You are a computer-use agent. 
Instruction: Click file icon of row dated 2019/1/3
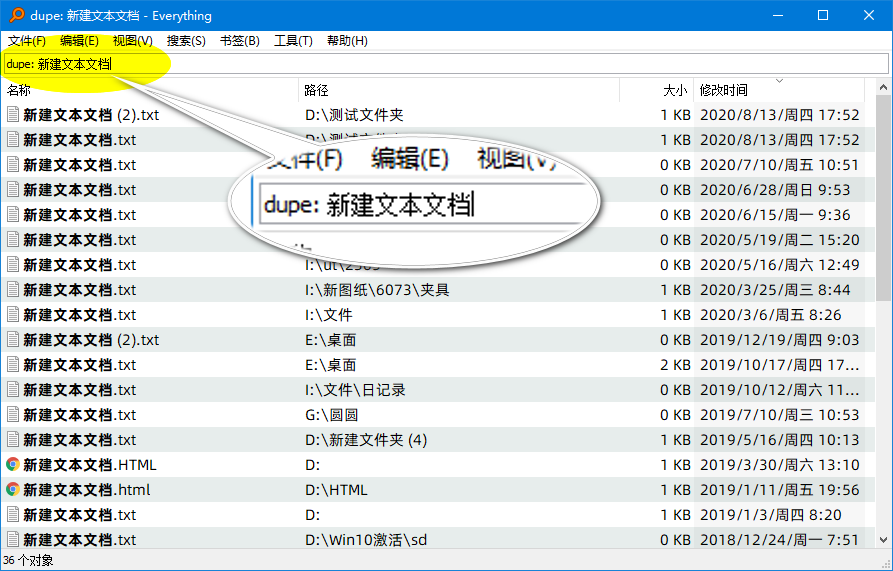13,515
